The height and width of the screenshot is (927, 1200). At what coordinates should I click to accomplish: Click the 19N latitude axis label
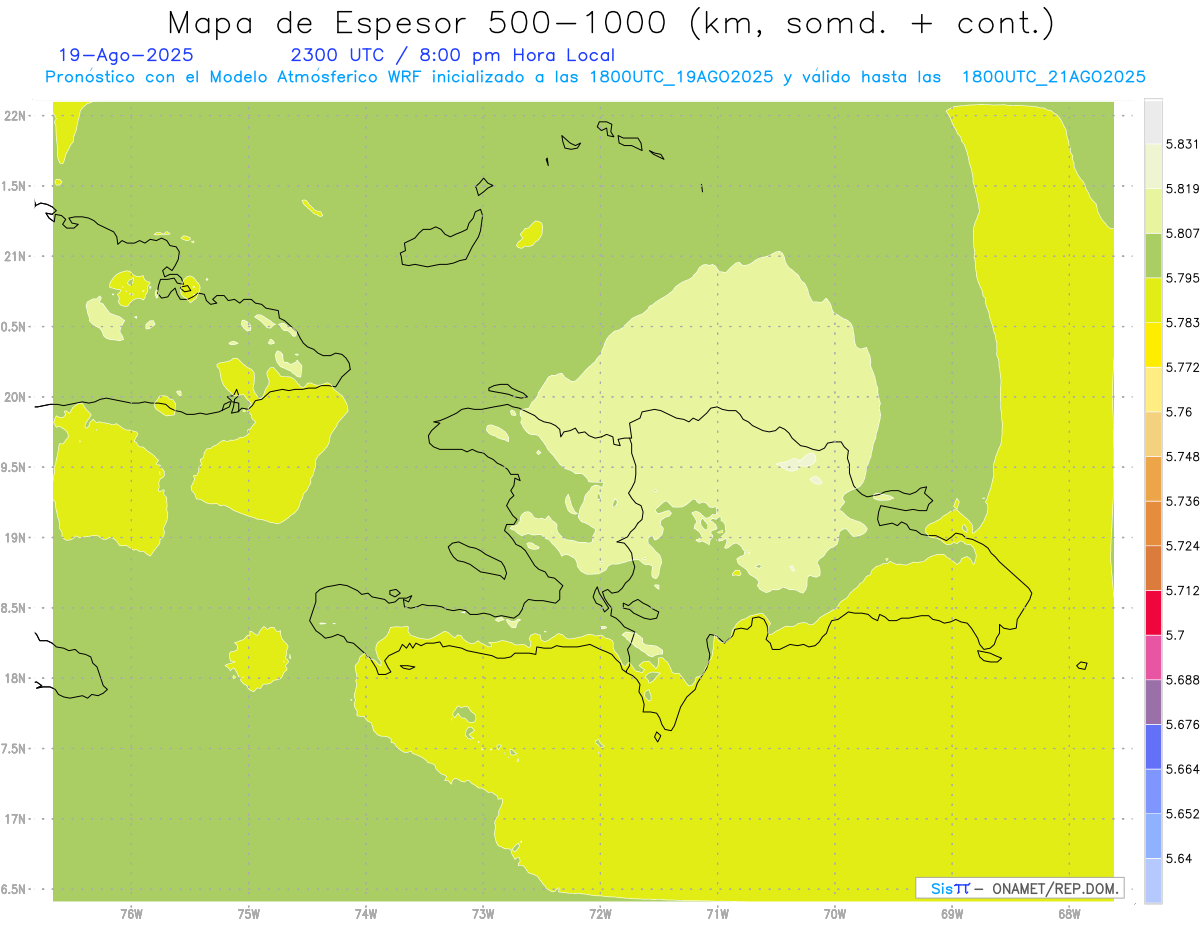tap(14, 538)
